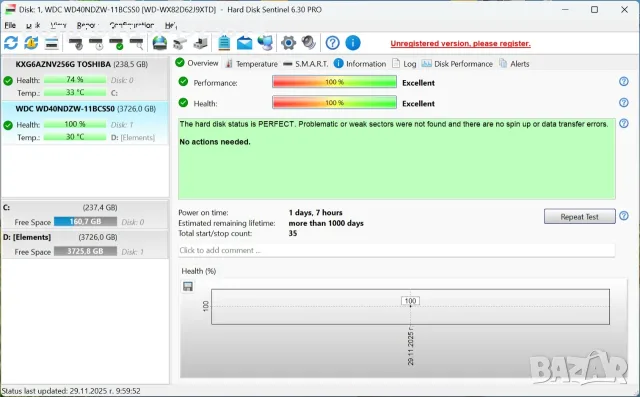640x397 pixels.
Task: Click the Performance 100 % bar
Action: 334,82
